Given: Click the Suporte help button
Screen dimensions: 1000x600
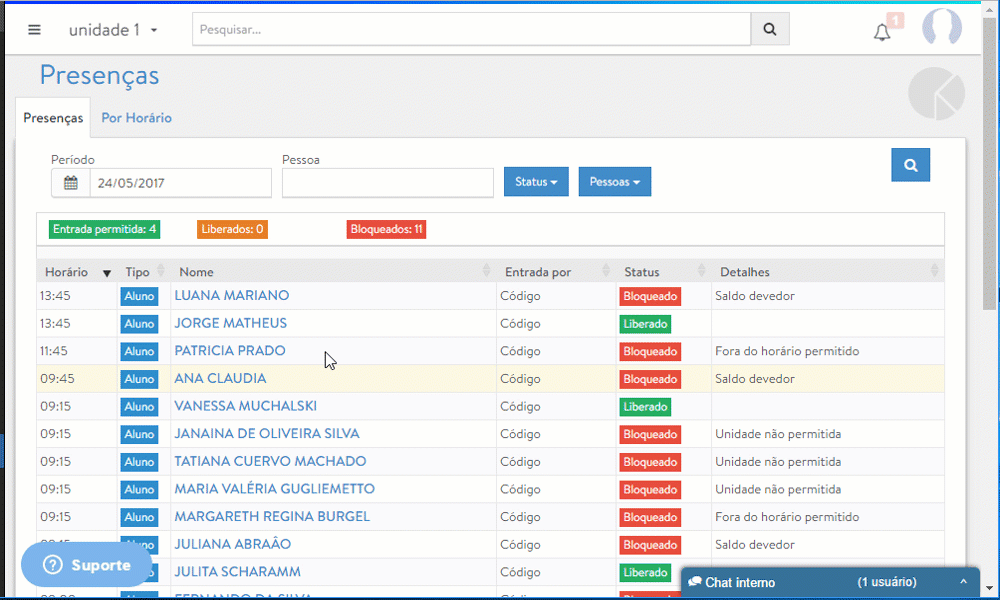Looking at the screenshot, I should (87, 565).
